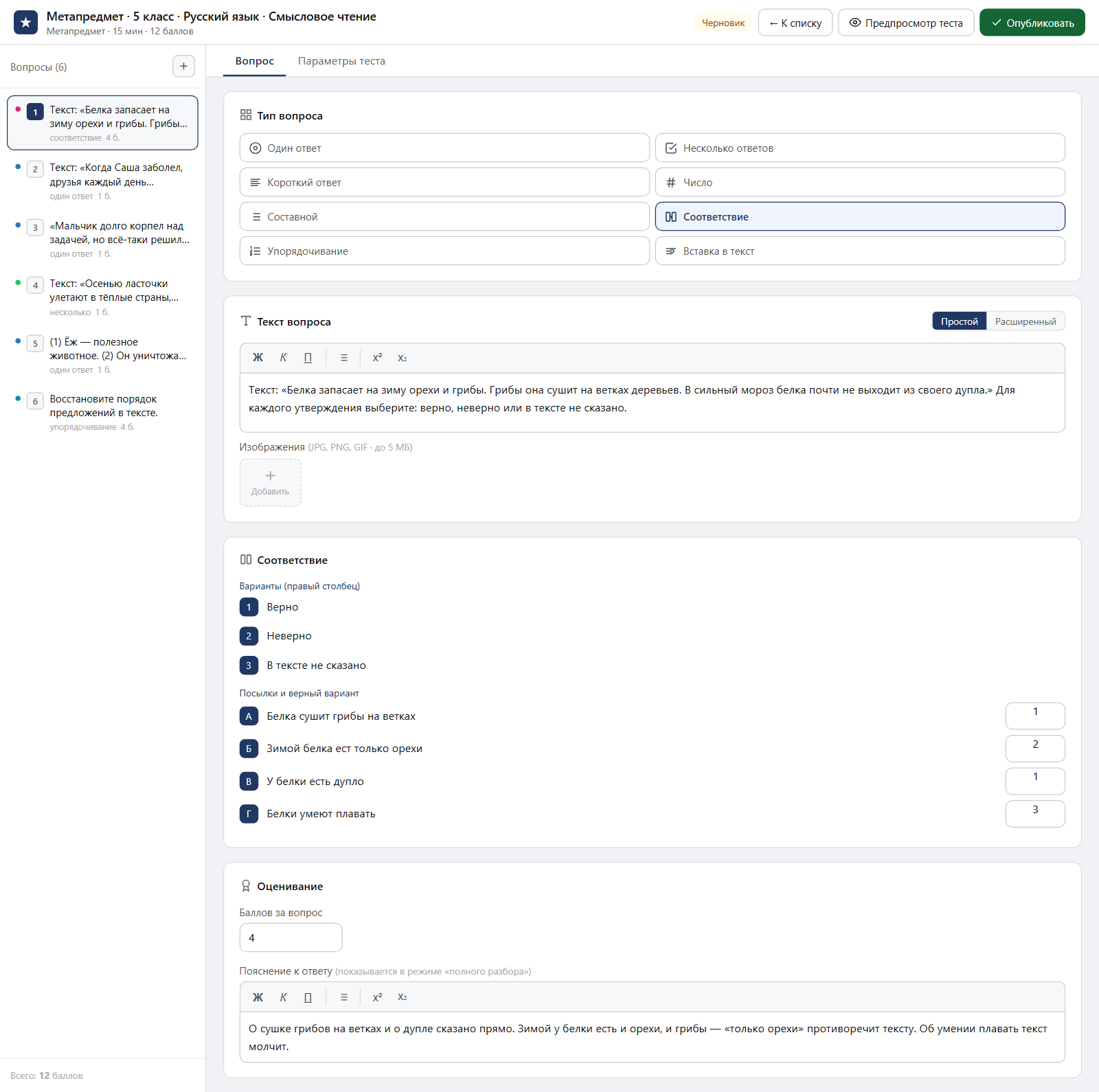The image size is (1099, 1092).
Task: Apply underline in question text toolbar
Action: [x=308, y=358]
